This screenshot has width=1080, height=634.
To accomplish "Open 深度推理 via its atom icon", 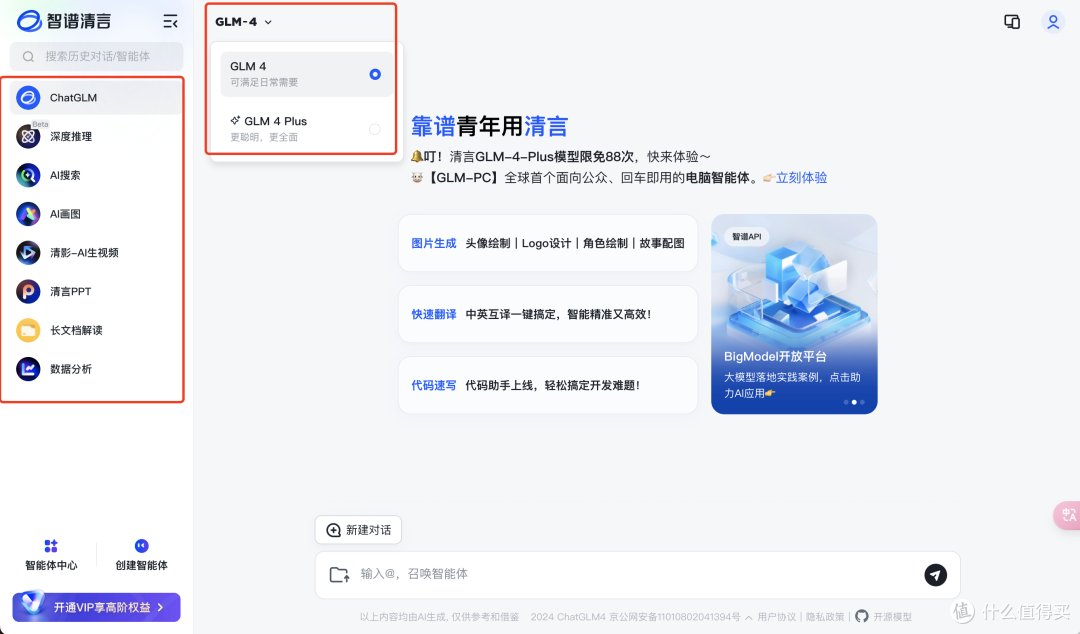I will (x=28, y=136).
